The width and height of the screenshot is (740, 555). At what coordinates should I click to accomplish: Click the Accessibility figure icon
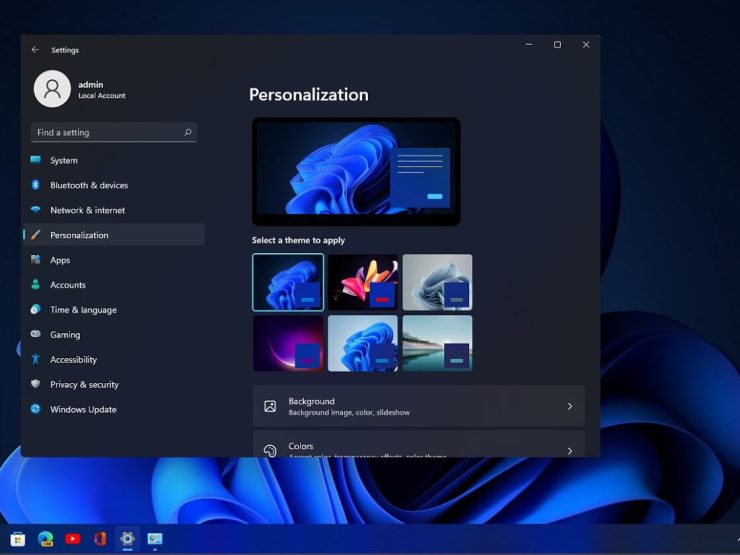(x=35, y=359)
